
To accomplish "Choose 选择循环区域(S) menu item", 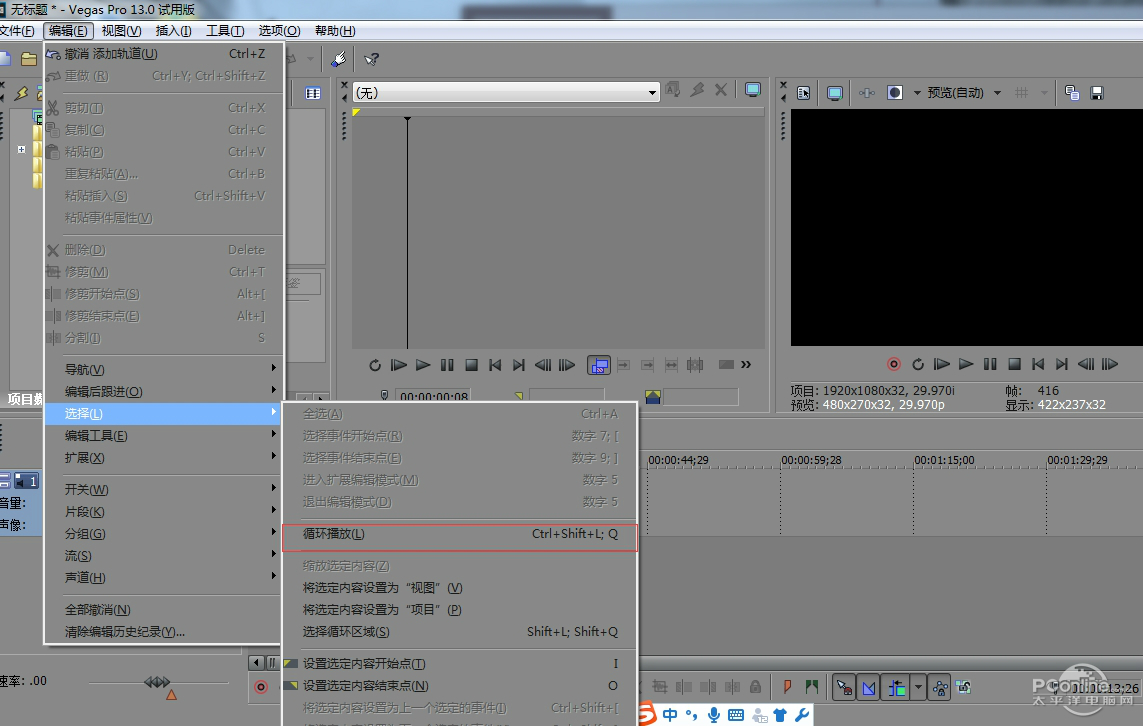I will (x=460, y=631).
